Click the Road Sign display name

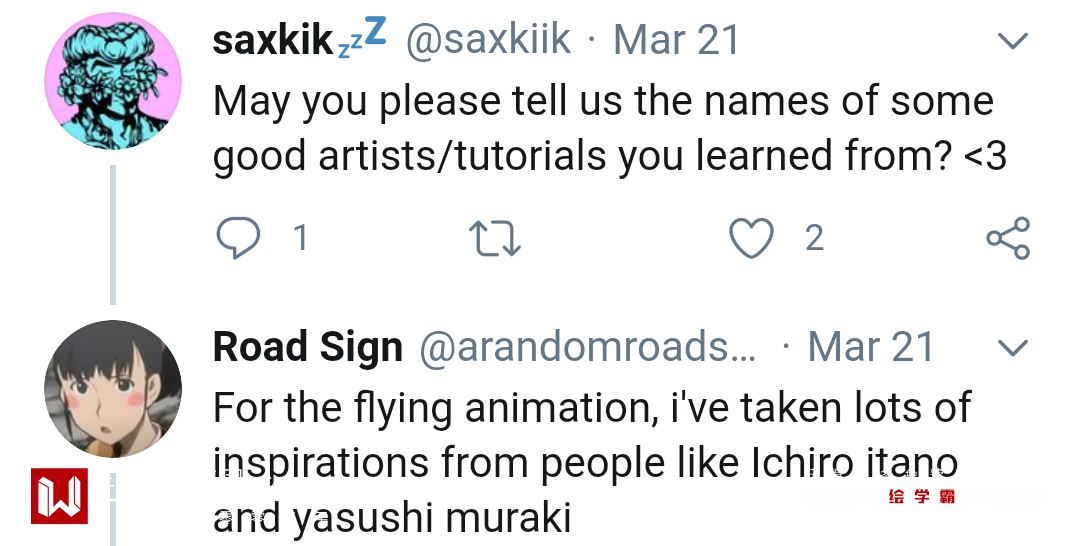click(308, 347)
